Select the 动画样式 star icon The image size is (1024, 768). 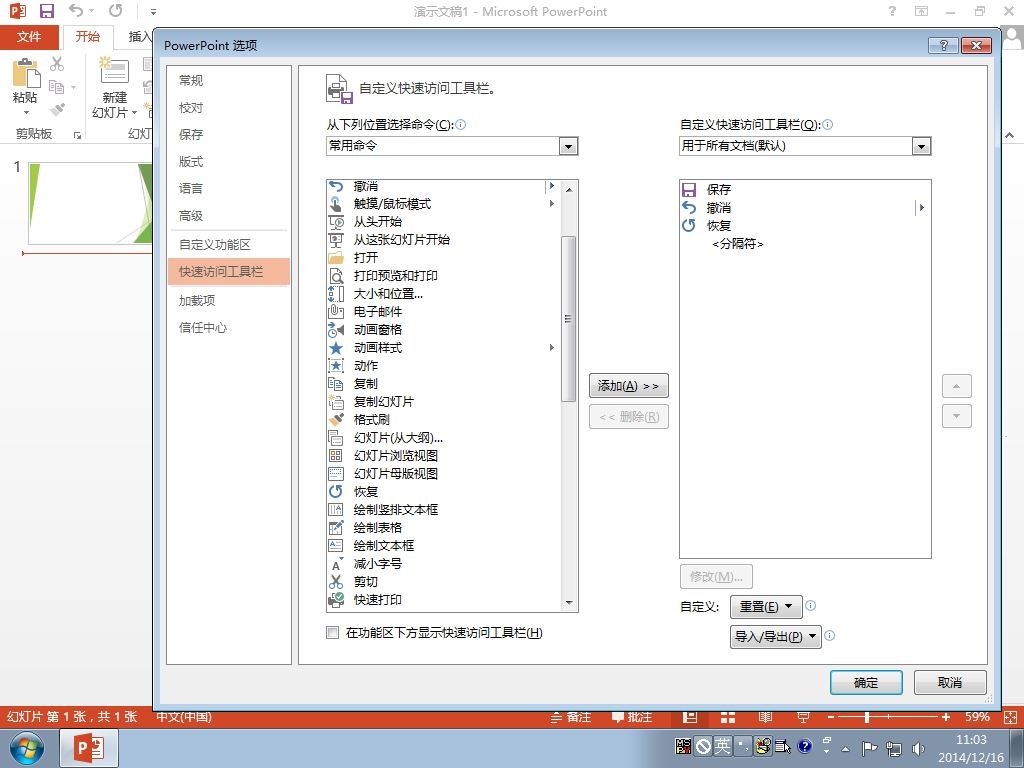pos(336,347)
